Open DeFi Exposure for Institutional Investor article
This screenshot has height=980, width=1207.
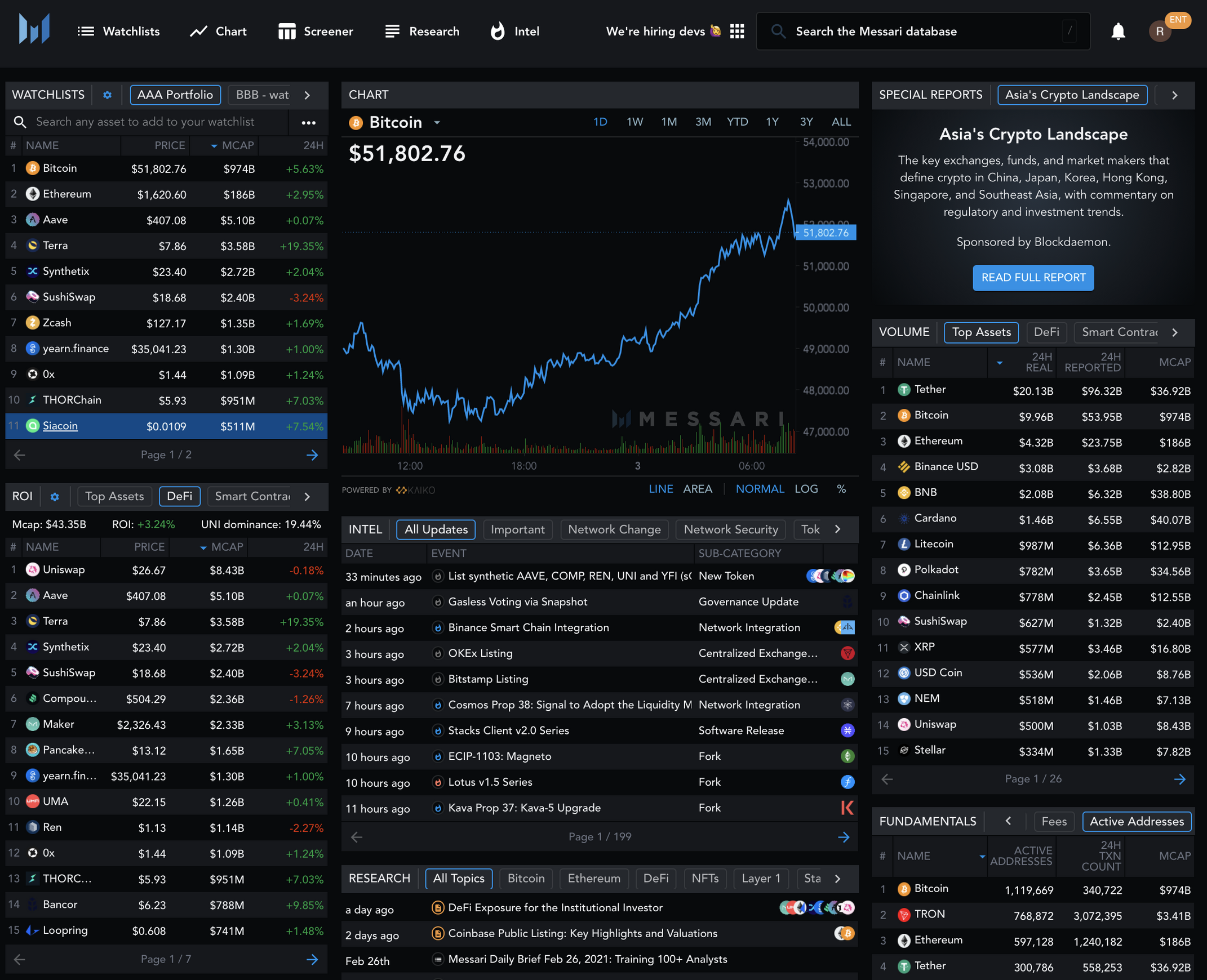[x=554, y=908]
